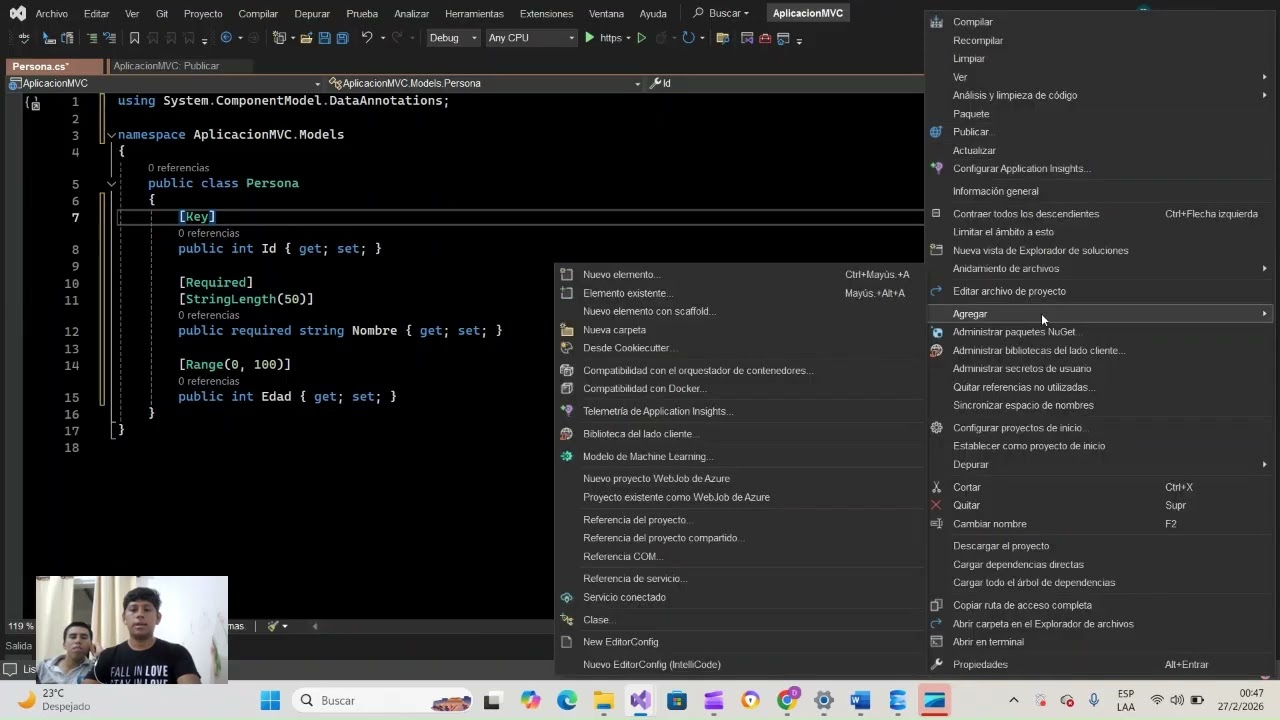Viewport: 1280px width, 720px height.
Task: Click Compatibilidad con Docker option
Action: pos(739,389)
